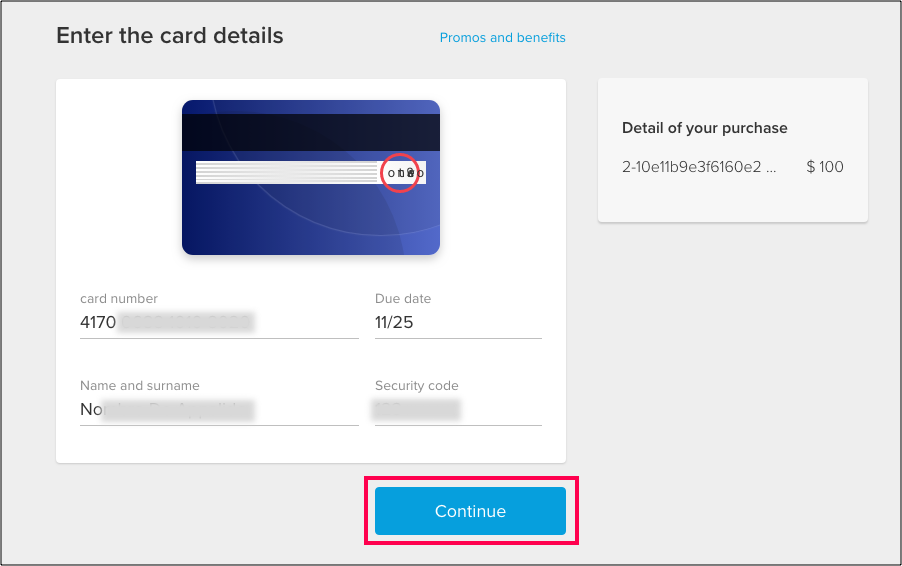
Task: Click the 'Due date' field label
Action: (403, 299)
